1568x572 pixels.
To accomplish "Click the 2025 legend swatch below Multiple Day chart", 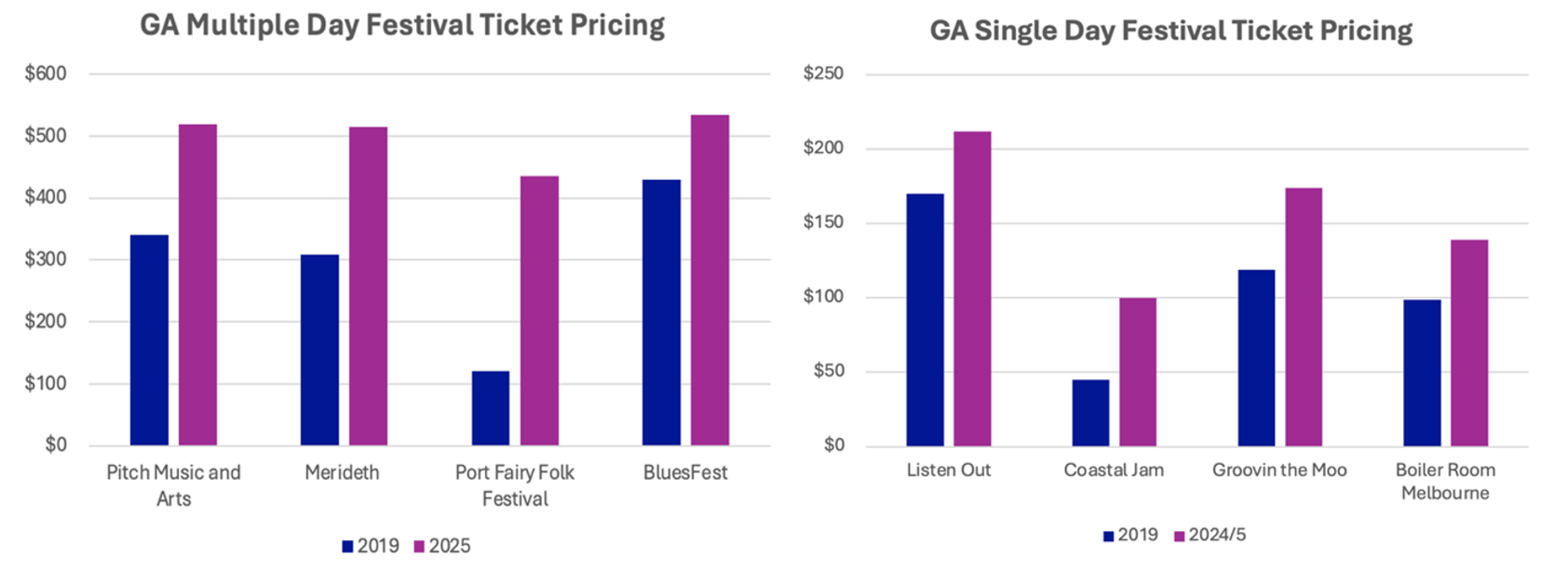I will [x=418, y=547].
